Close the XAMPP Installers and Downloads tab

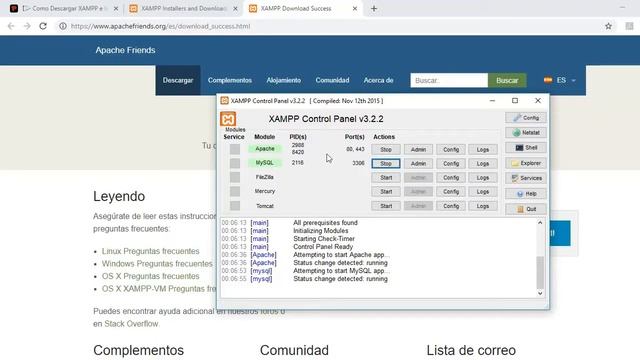click(235, 9)
